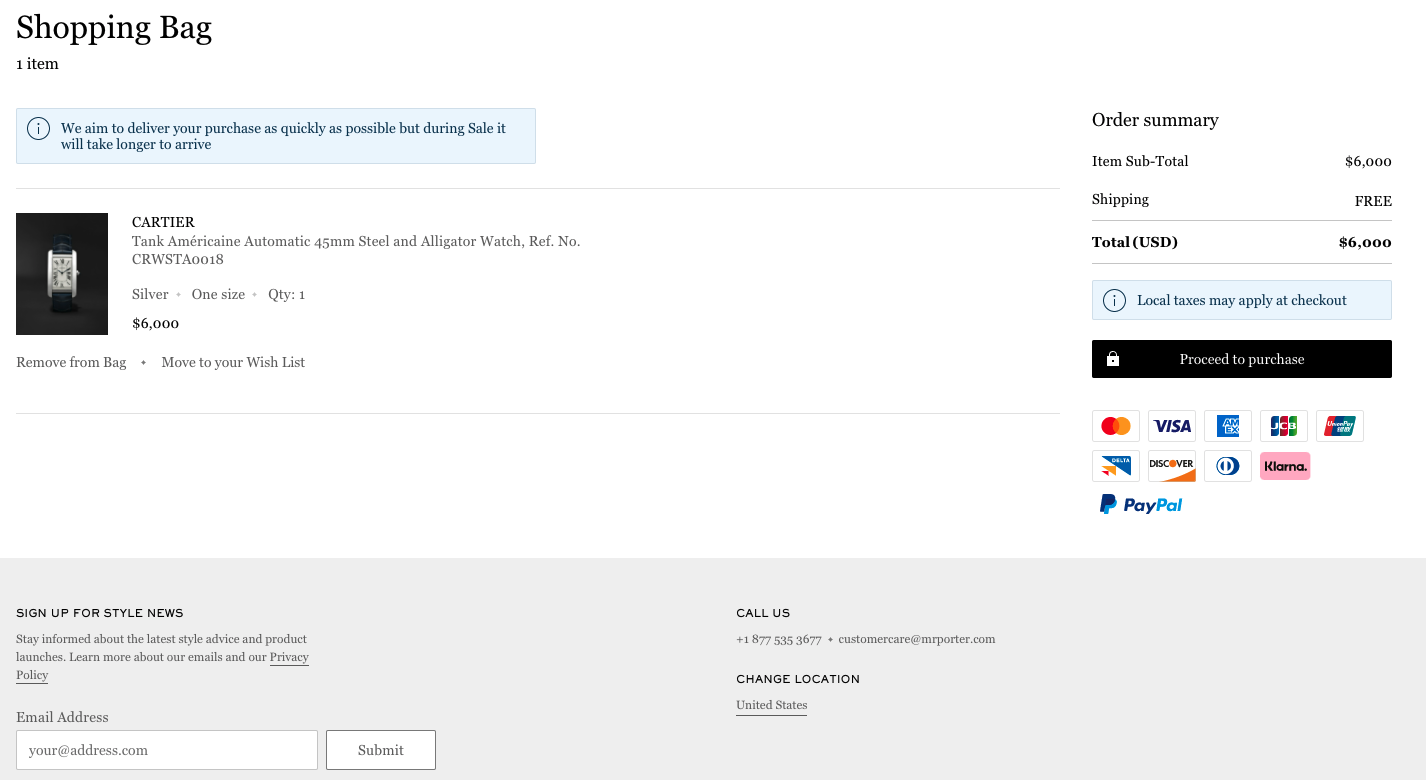Click the info icon in delivery notice

click(39, 129)
